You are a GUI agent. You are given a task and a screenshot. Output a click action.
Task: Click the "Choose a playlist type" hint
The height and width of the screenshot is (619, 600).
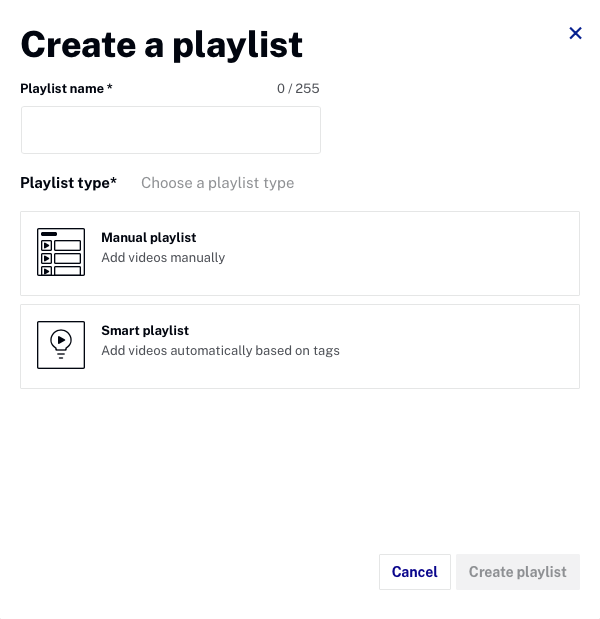[x=217, y=183]
